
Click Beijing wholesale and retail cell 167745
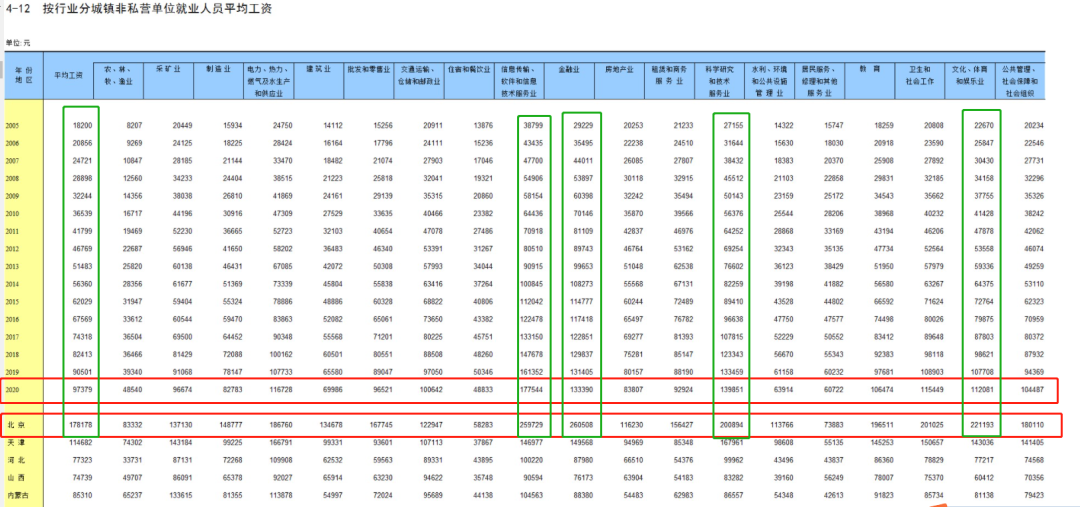pyautogui.click(x=380, y=426)
